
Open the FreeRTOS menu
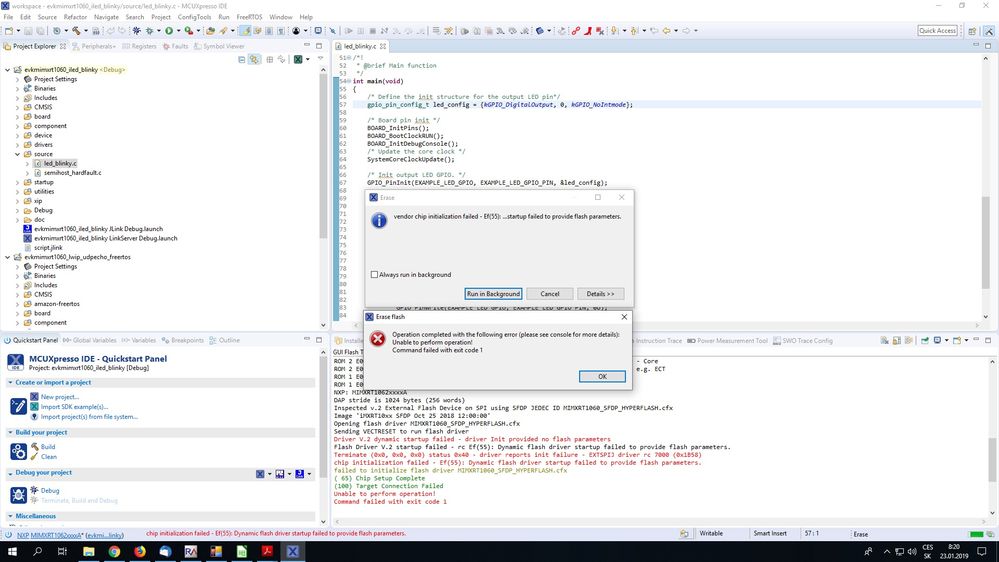pyautogui.click(x=249, y=17)
